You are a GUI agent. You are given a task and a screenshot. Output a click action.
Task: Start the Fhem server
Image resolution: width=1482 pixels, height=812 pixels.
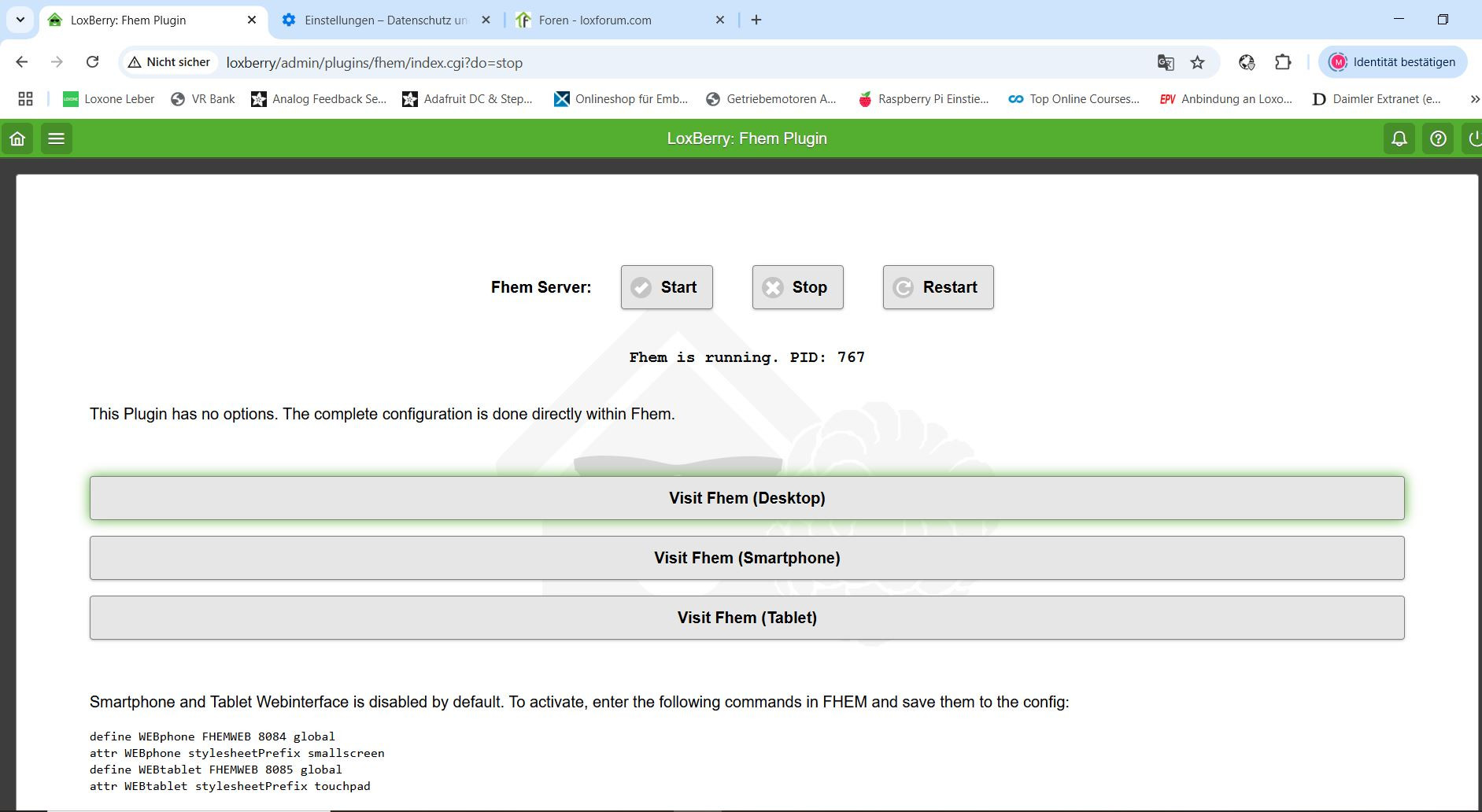(667, 287)
